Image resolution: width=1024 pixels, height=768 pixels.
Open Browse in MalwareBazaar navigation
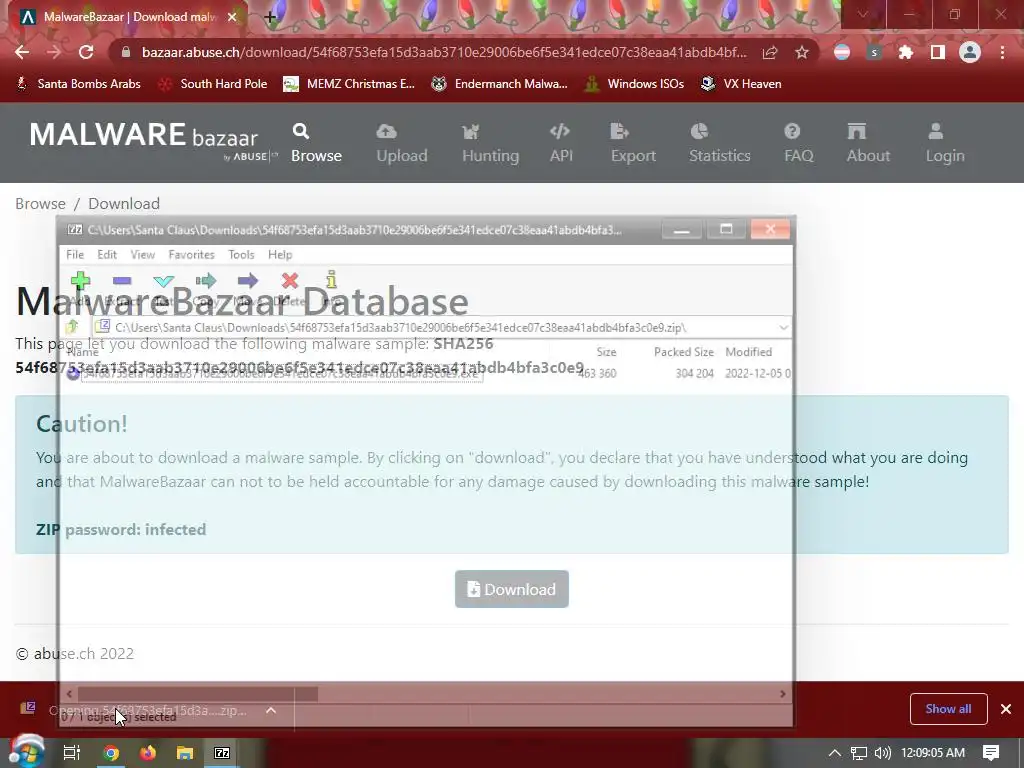pyautogui.click(x=316, y=143)
